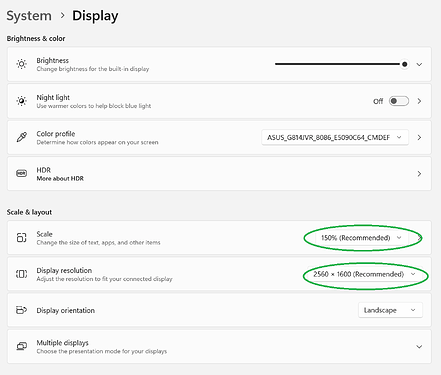Click the Night light row title

pos(53,97)
